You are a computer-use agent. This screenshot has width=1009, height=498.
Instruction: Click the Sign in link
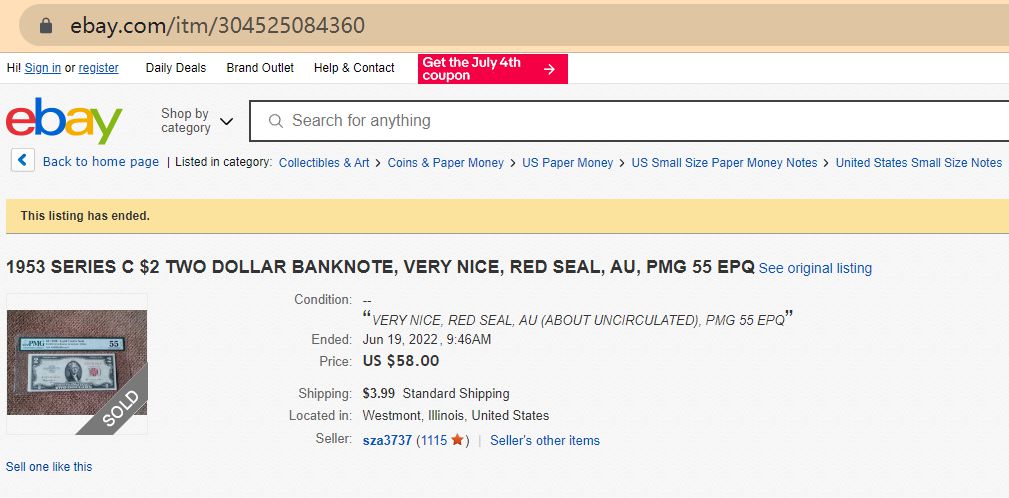click(x=42, y=68)
